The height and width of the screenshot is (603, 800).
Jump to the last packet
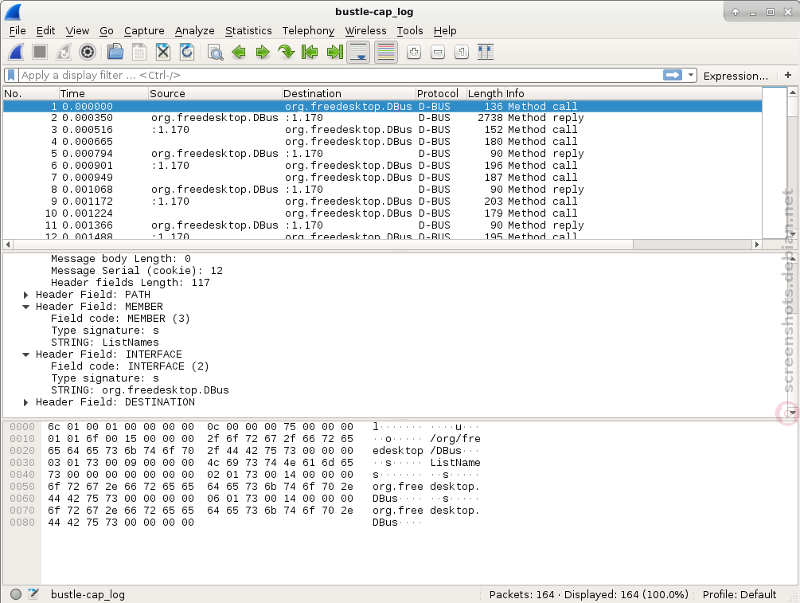click(334, 52)
